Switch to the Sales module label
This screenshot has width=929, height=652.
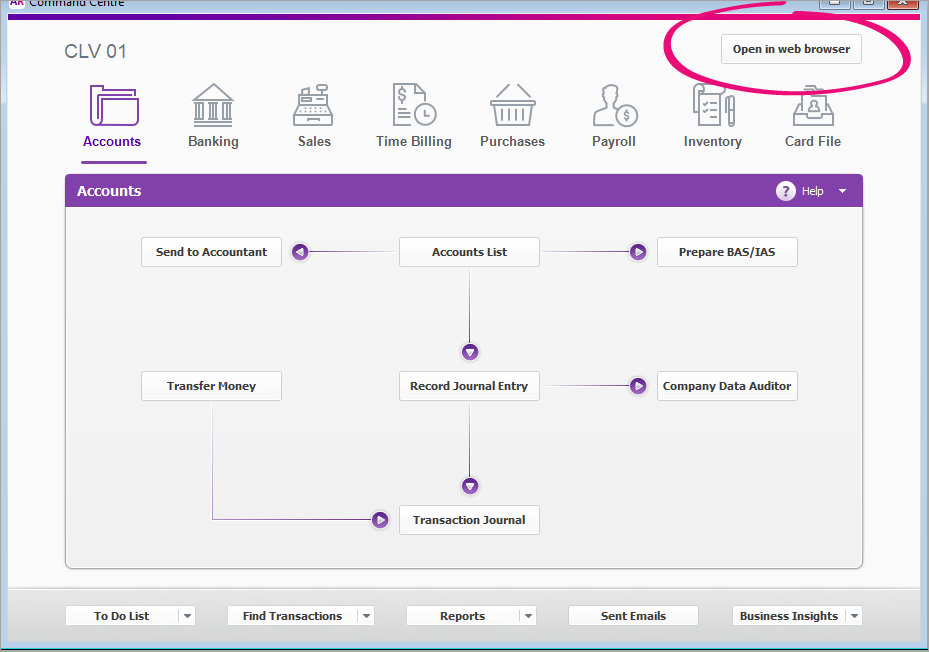coord(314,141)
